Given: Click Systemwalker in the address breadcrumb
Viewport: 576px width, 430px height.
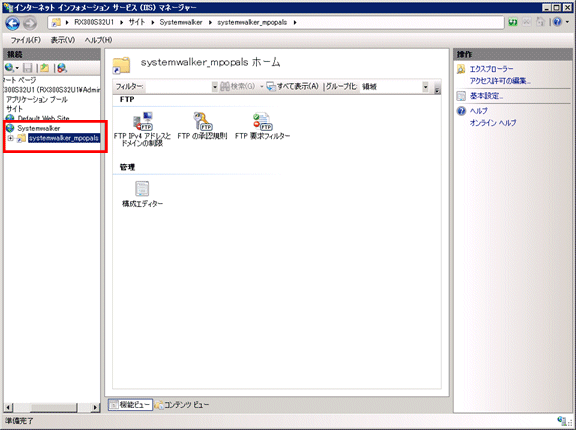Looking at the screenshot, I should [181, 22].
